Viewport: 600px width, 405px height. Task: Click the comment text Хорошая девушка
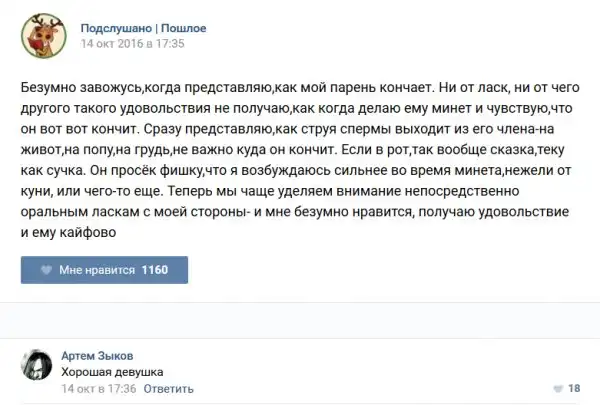(x=112, y=372)
